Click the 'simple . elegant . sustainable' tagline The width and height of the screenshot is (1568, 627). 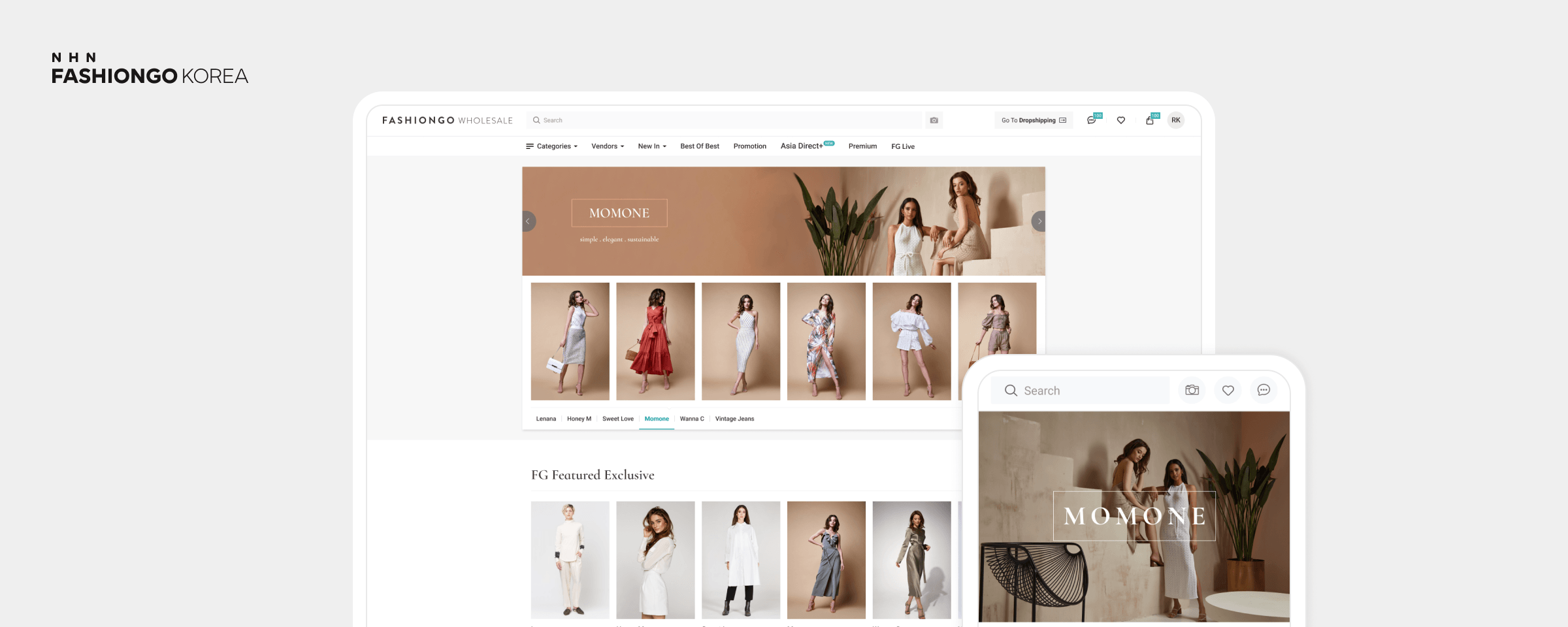click(619, 240)
